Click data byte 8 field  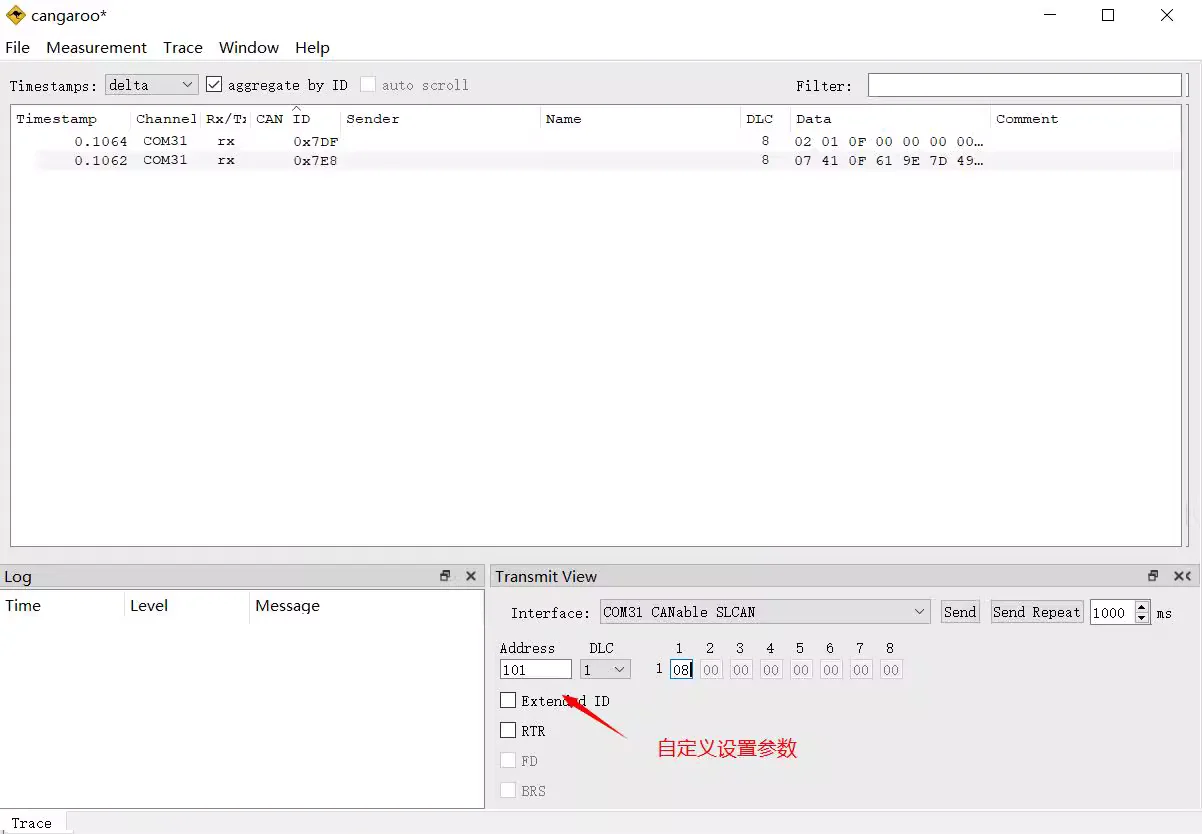pos(891,669)
